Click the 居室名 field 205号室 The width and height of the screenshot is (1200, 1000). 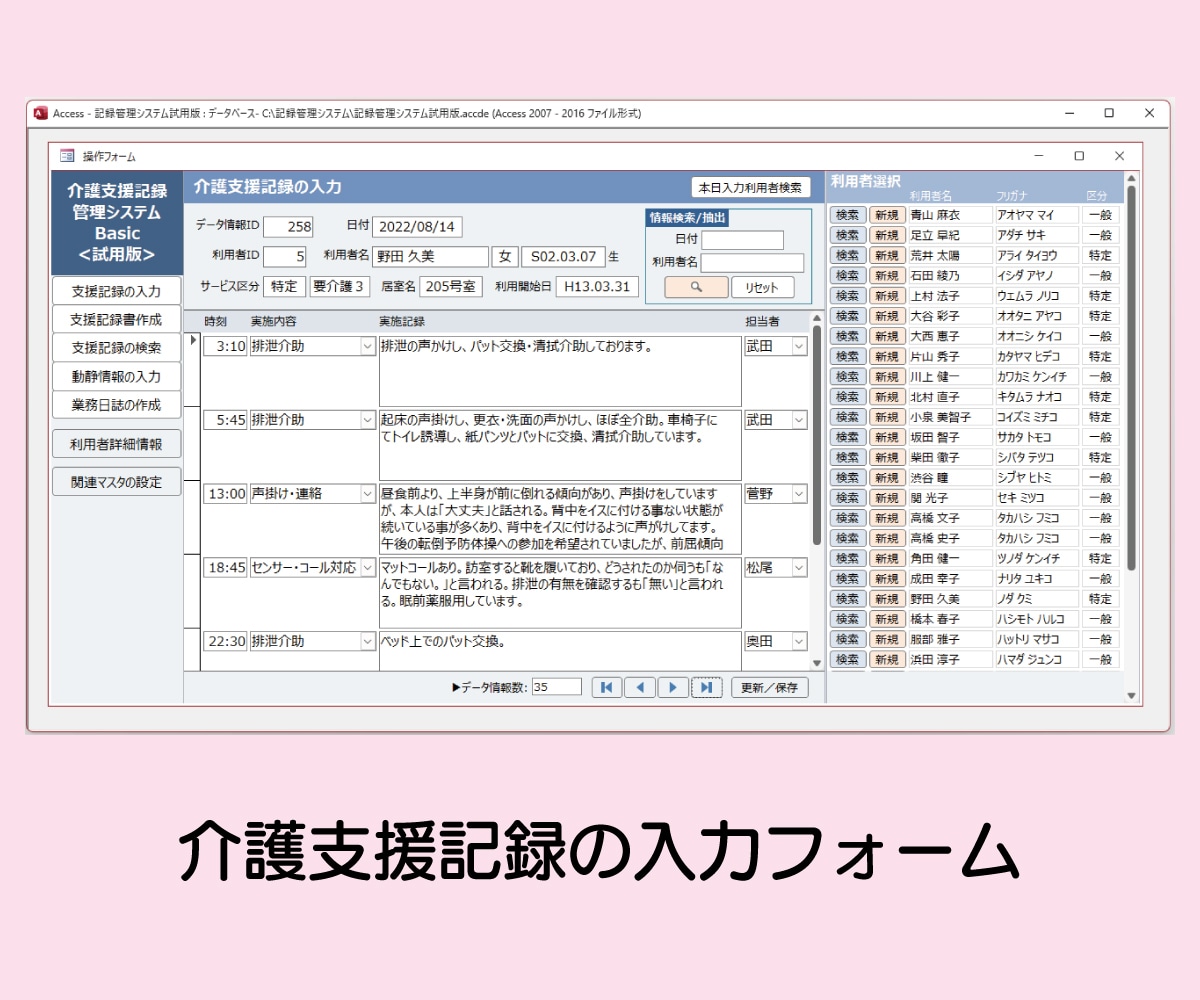[450, 286]
